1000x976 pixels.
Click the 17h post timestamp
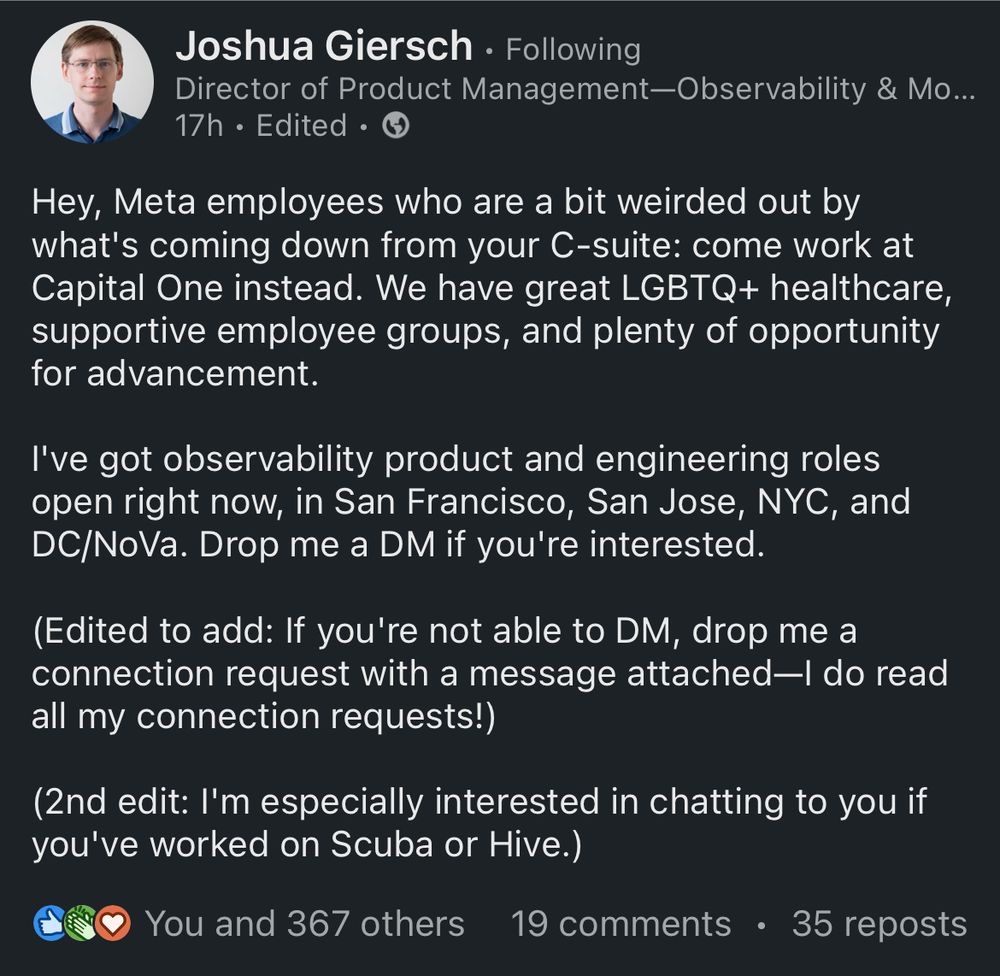tap(198, 126)
